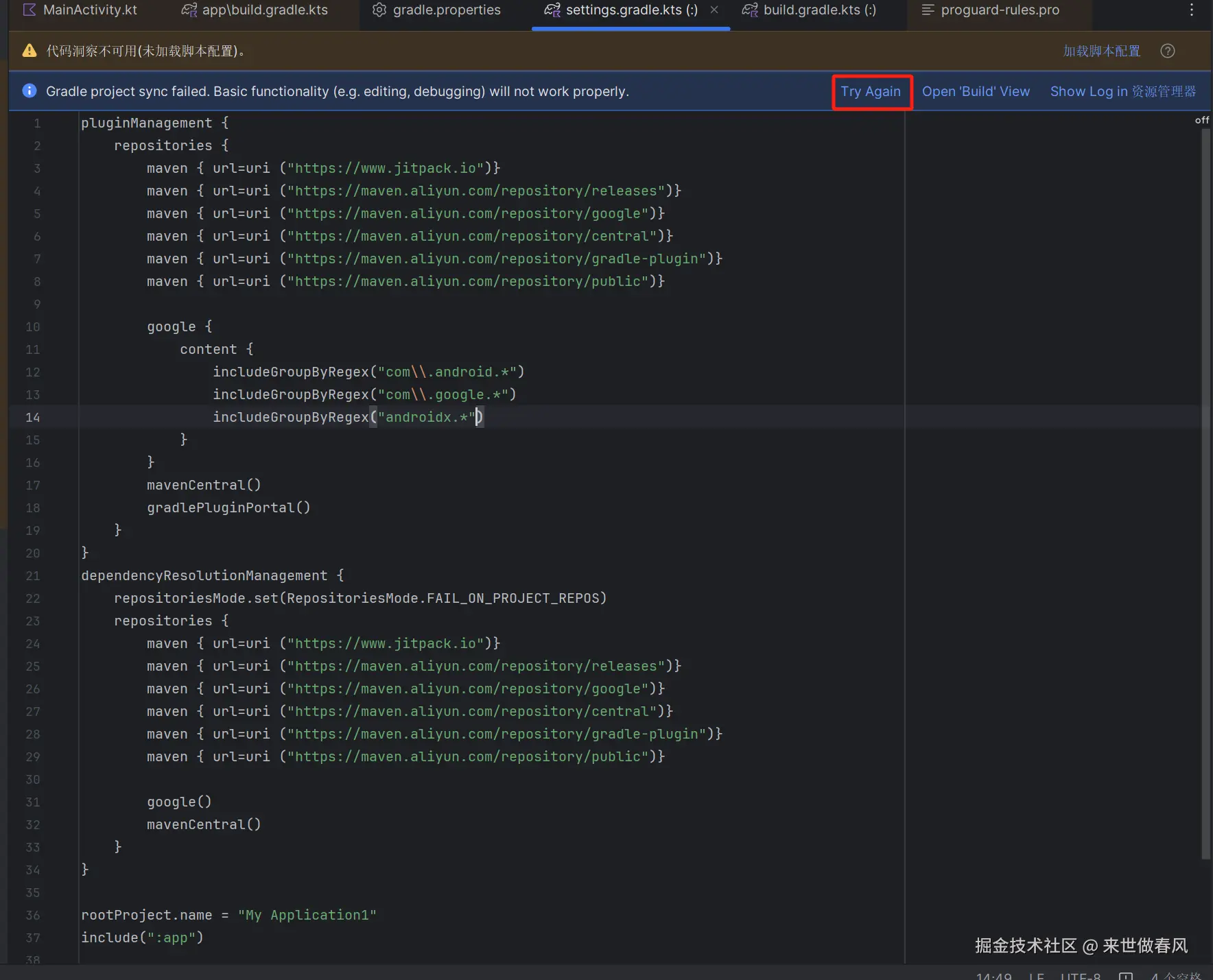Click line number 21 in the gutter
1213x980 pixels.
[x=33, y=576]
